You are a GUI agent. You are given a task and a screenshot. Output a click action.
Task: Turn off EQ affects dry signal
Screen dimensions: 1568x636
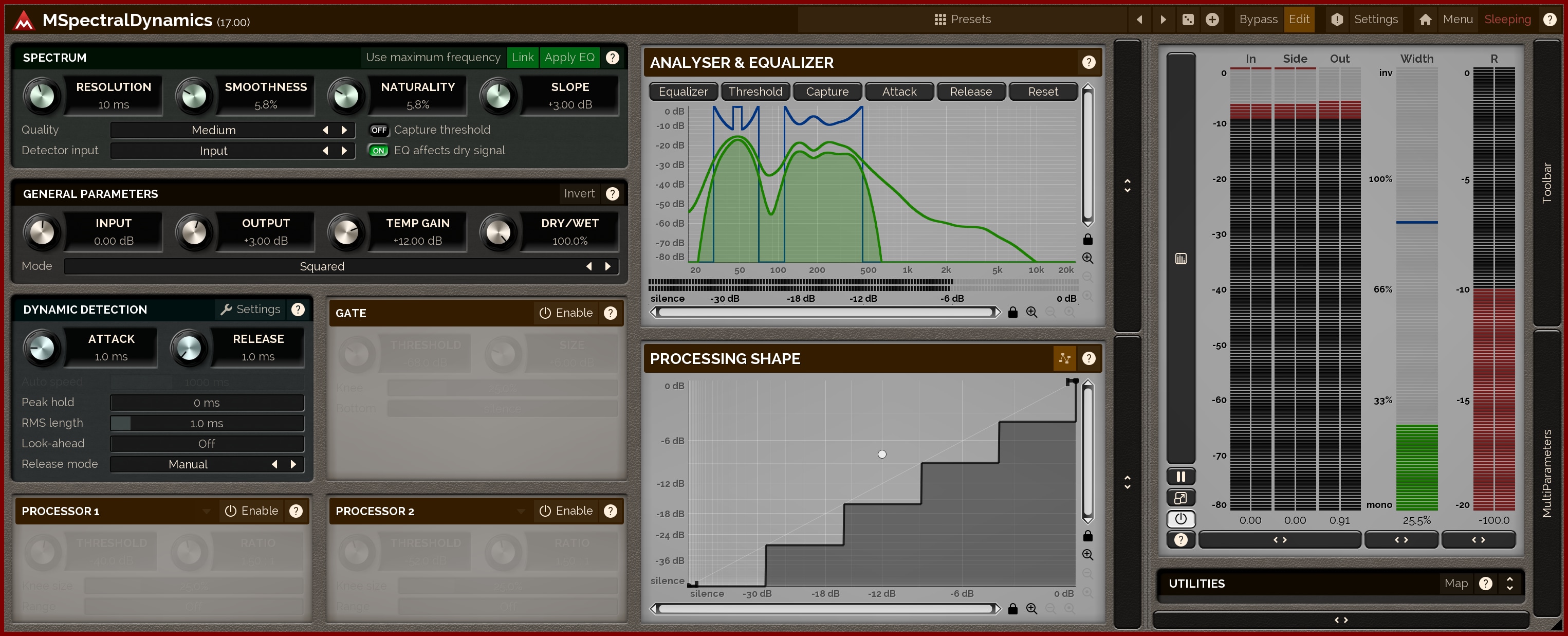click(x=379, y=151)
